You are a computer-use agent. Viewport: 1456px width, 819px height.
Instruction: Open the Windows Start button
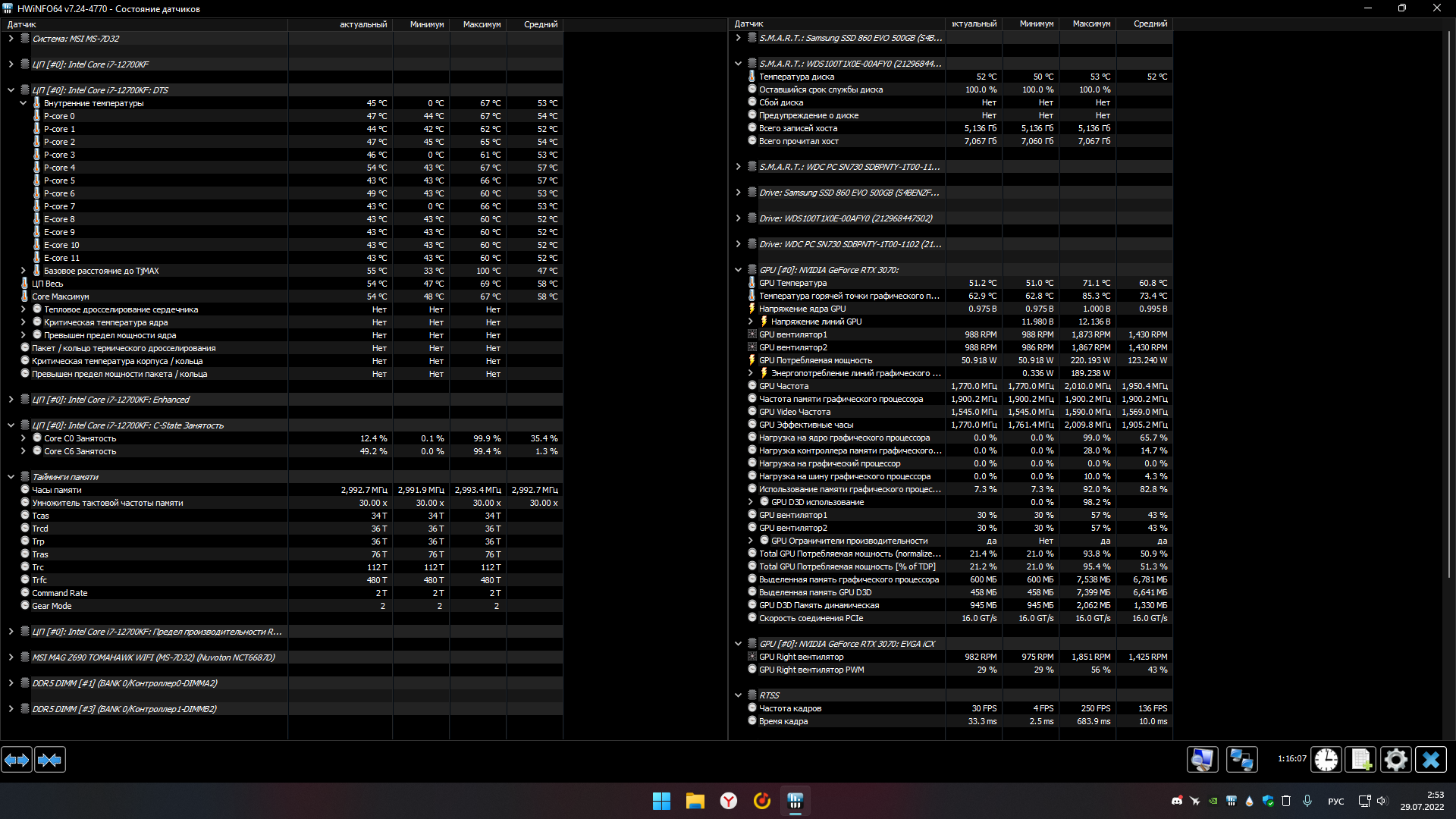point(661,801)
